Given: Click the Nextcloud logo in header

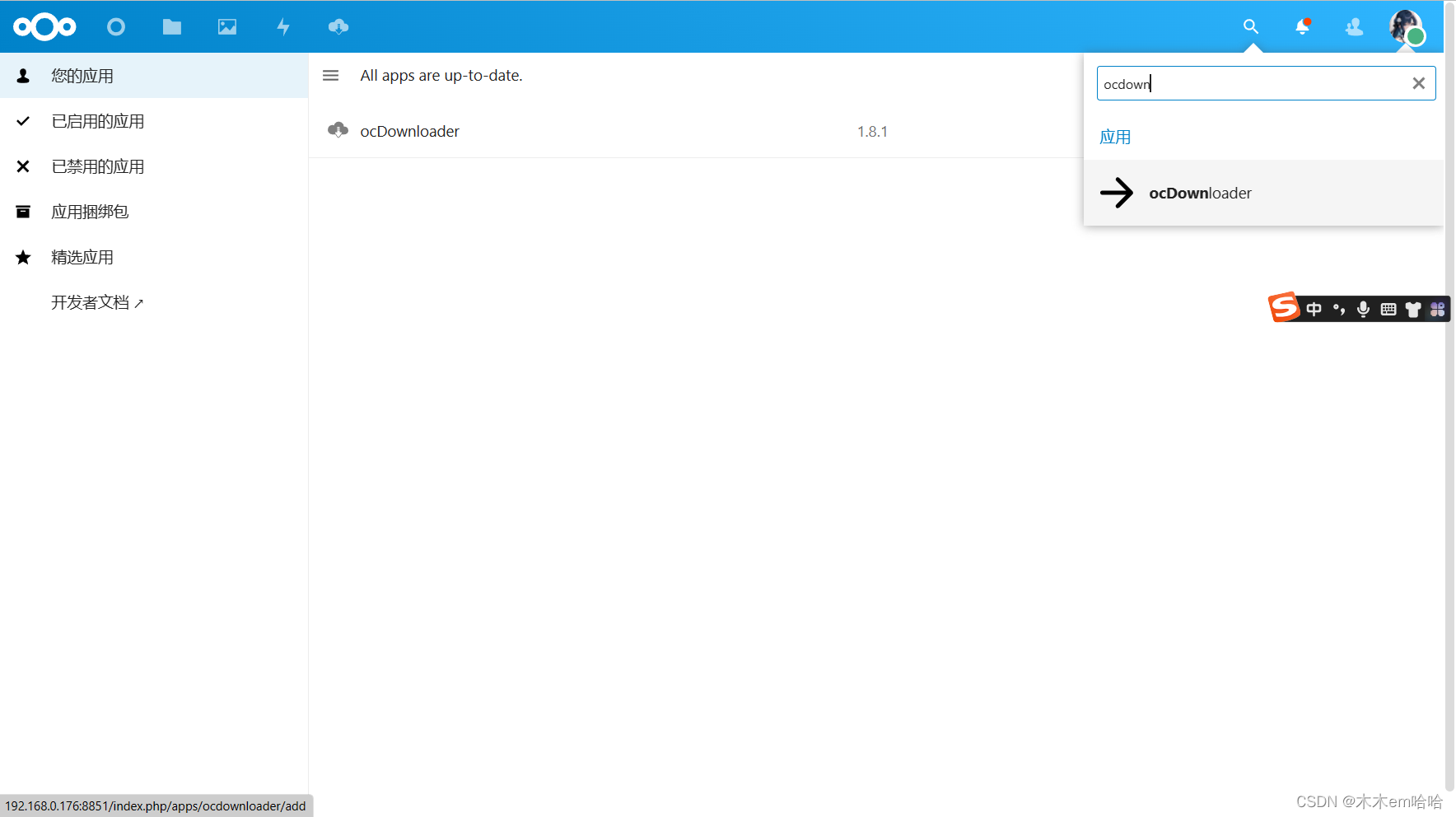Looking at the screenshot, I should tap(44, 27).
